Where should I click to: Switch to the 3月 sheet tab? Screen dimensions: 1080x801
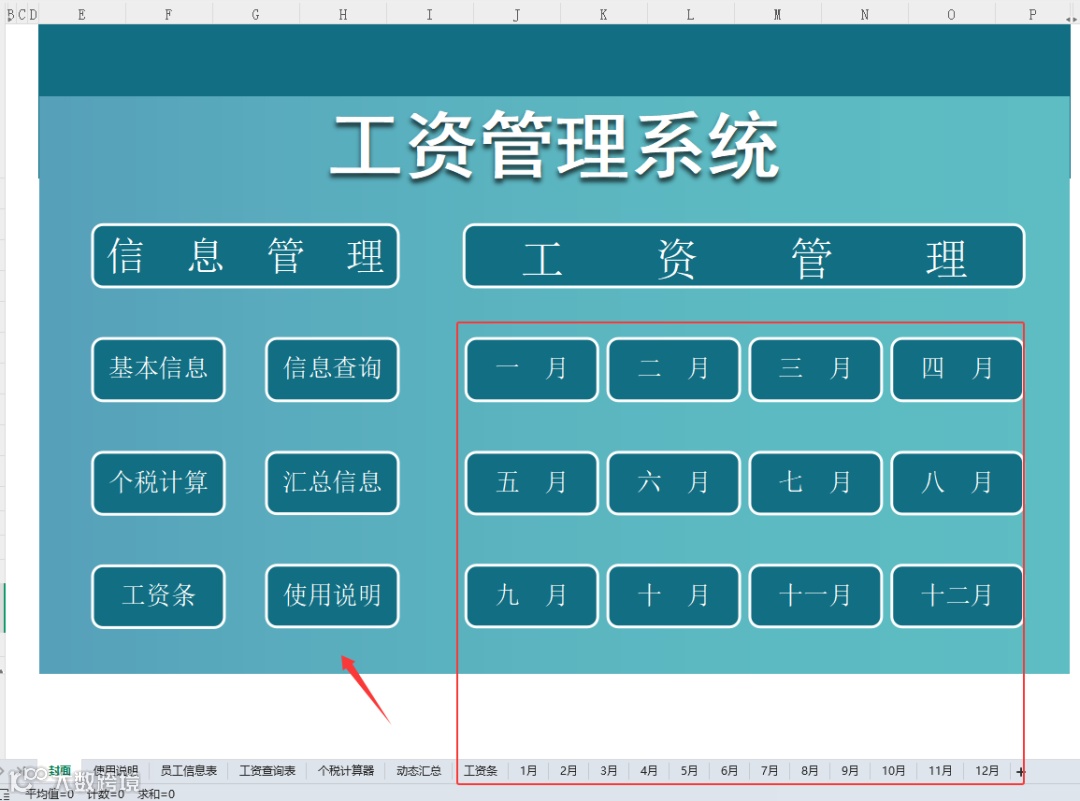coord(608,771)
